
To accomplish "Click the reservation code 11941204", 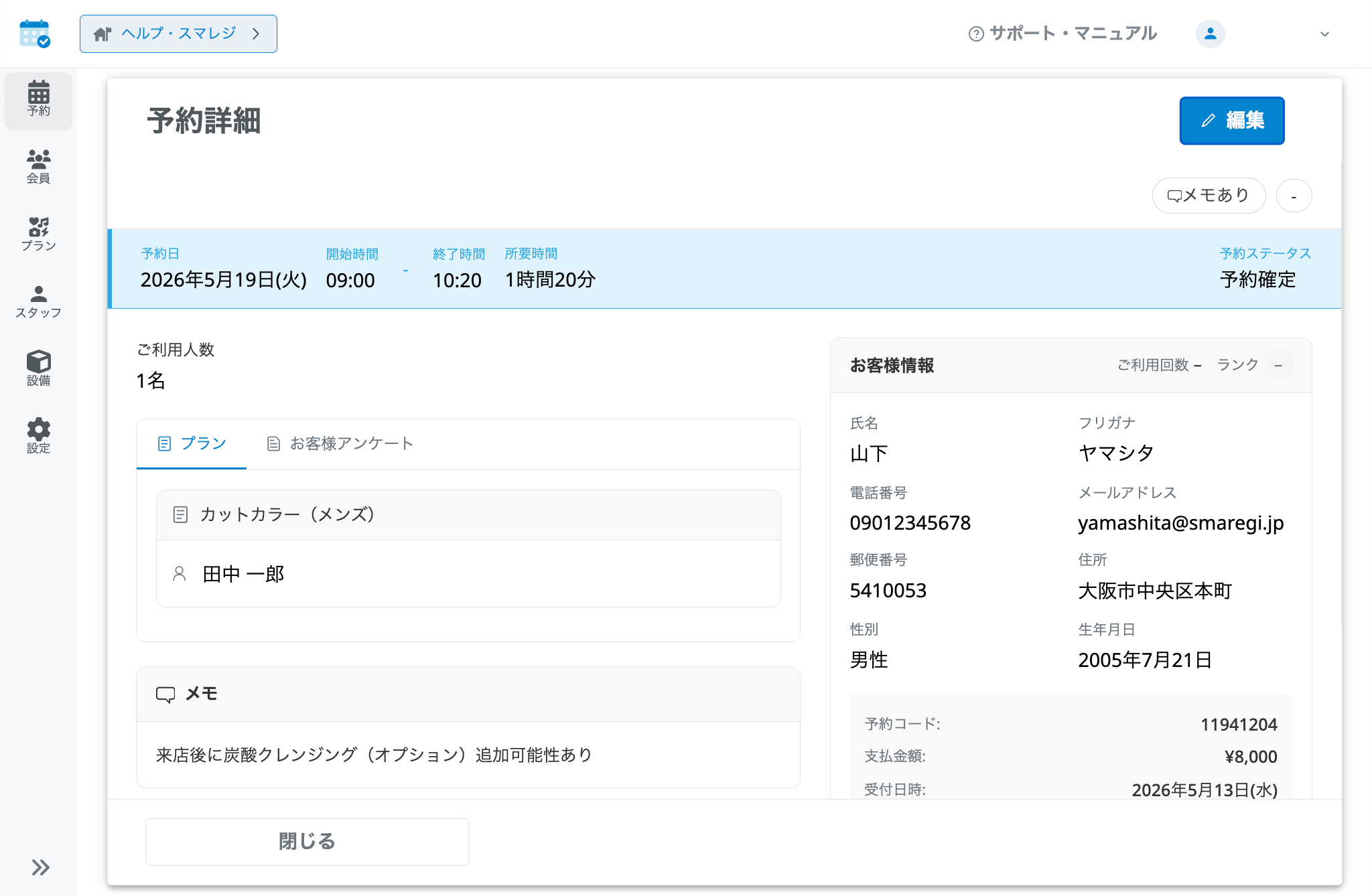I will (x=1239, y=725).
